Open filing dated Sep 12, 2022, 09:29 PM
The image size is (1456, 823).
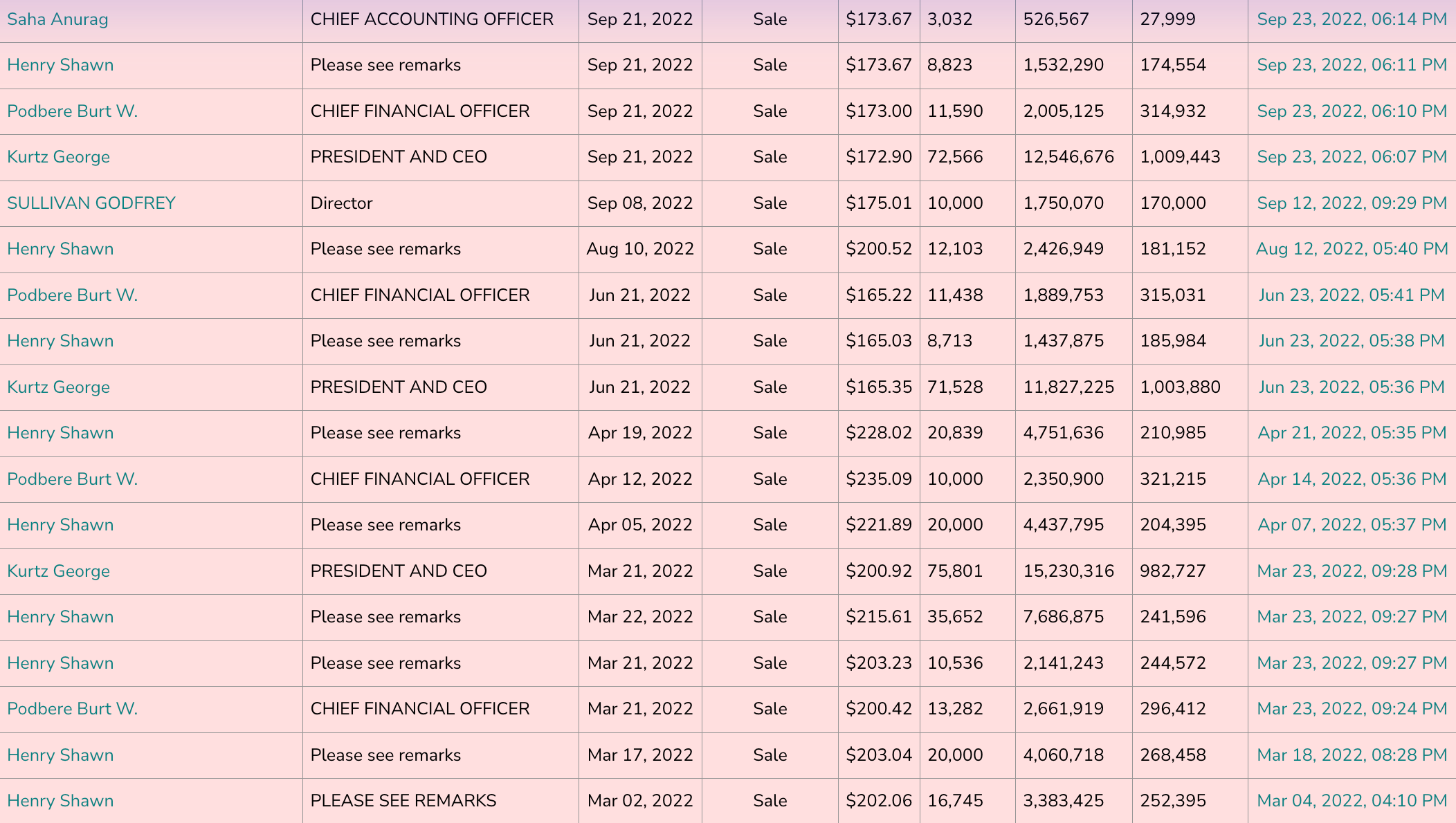click(x=1352, y=203)
